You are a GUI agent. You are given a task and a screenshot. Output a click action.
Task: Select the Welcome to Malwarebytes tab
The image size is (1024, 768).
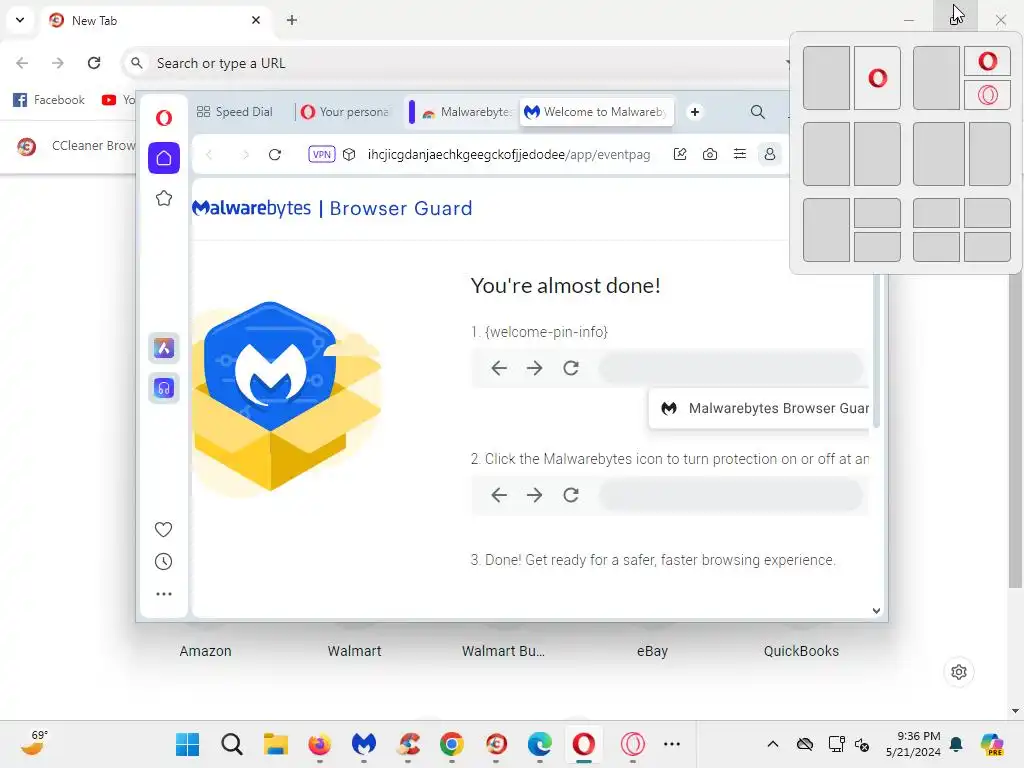coord(596,112)
